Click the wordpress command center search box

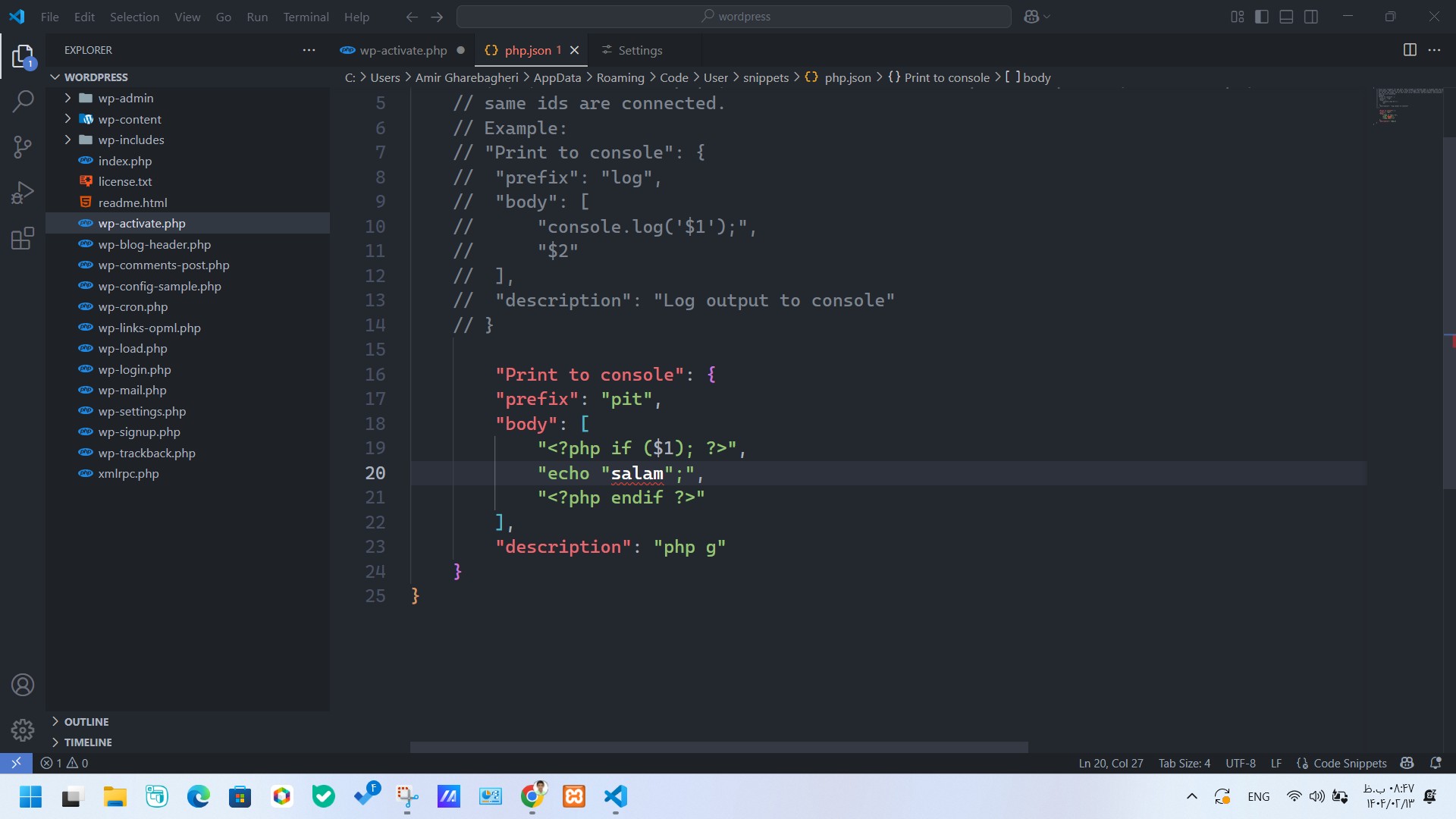[734, 17]
